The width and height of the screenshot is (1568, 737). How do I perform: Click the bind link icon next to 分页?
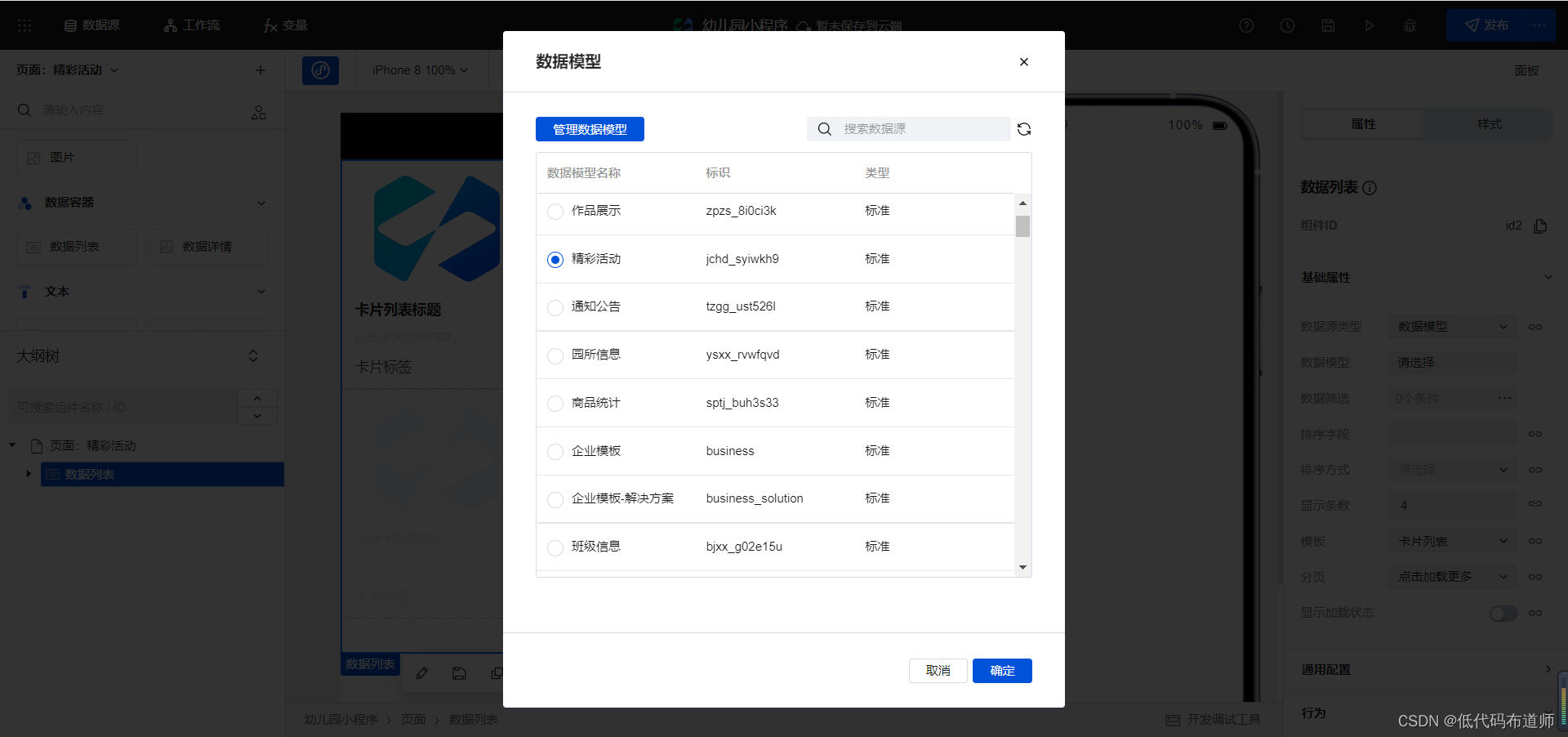coord(1535,577)
